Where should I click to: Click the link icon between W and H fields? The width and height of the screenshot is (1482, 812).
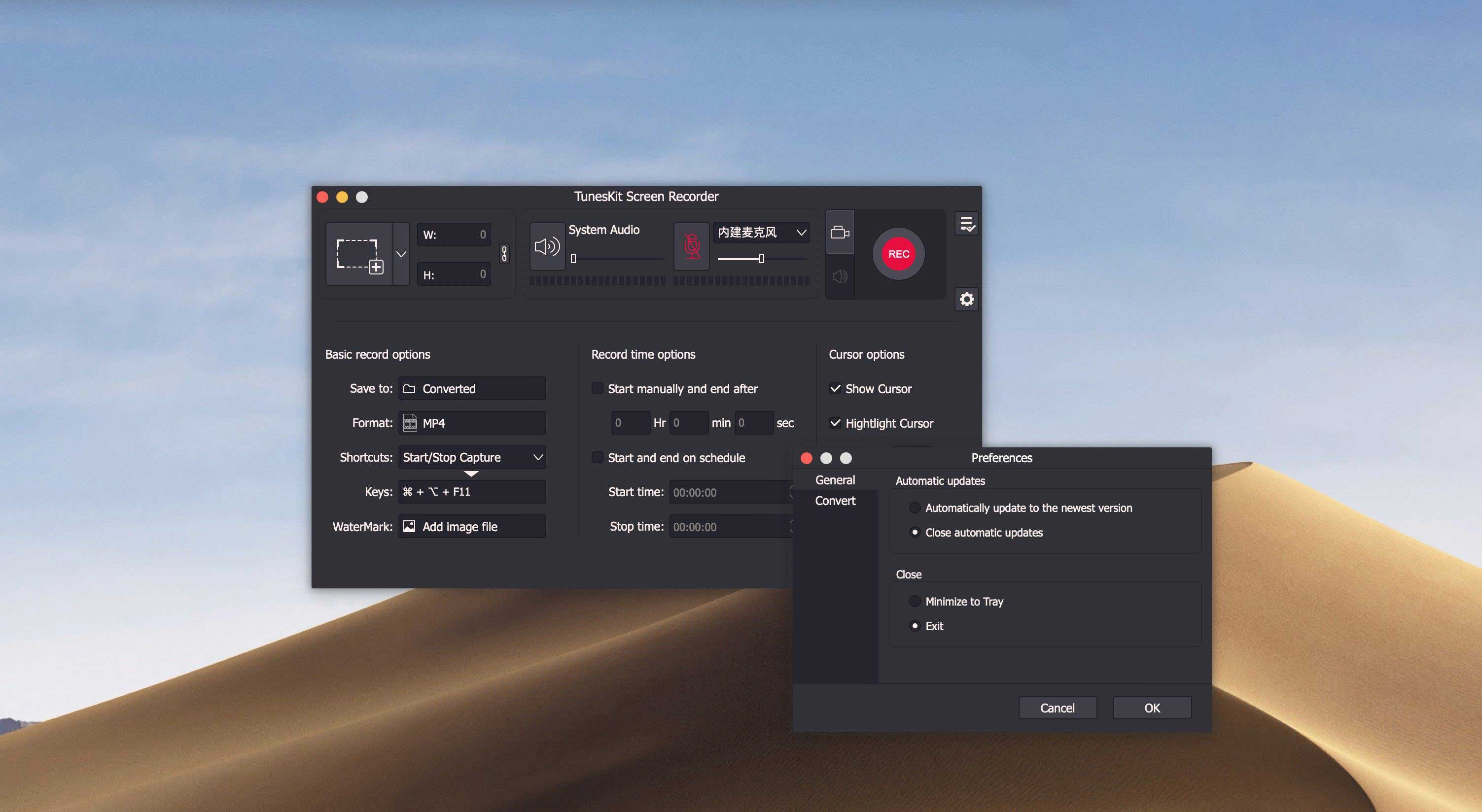pos(503,254)
